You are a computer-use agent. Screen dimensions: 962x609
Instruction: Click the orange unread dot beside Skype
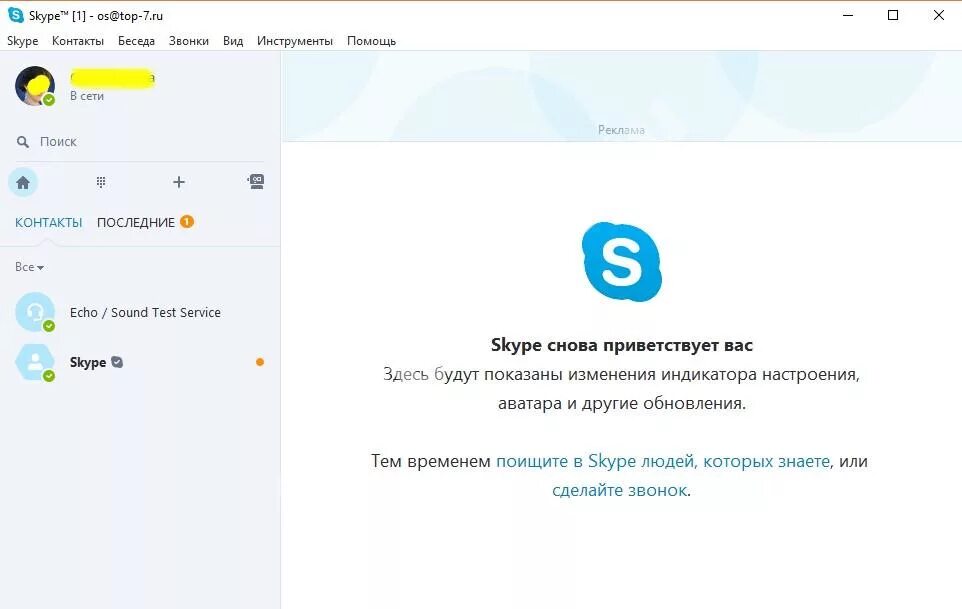click(x=260, y=362)
